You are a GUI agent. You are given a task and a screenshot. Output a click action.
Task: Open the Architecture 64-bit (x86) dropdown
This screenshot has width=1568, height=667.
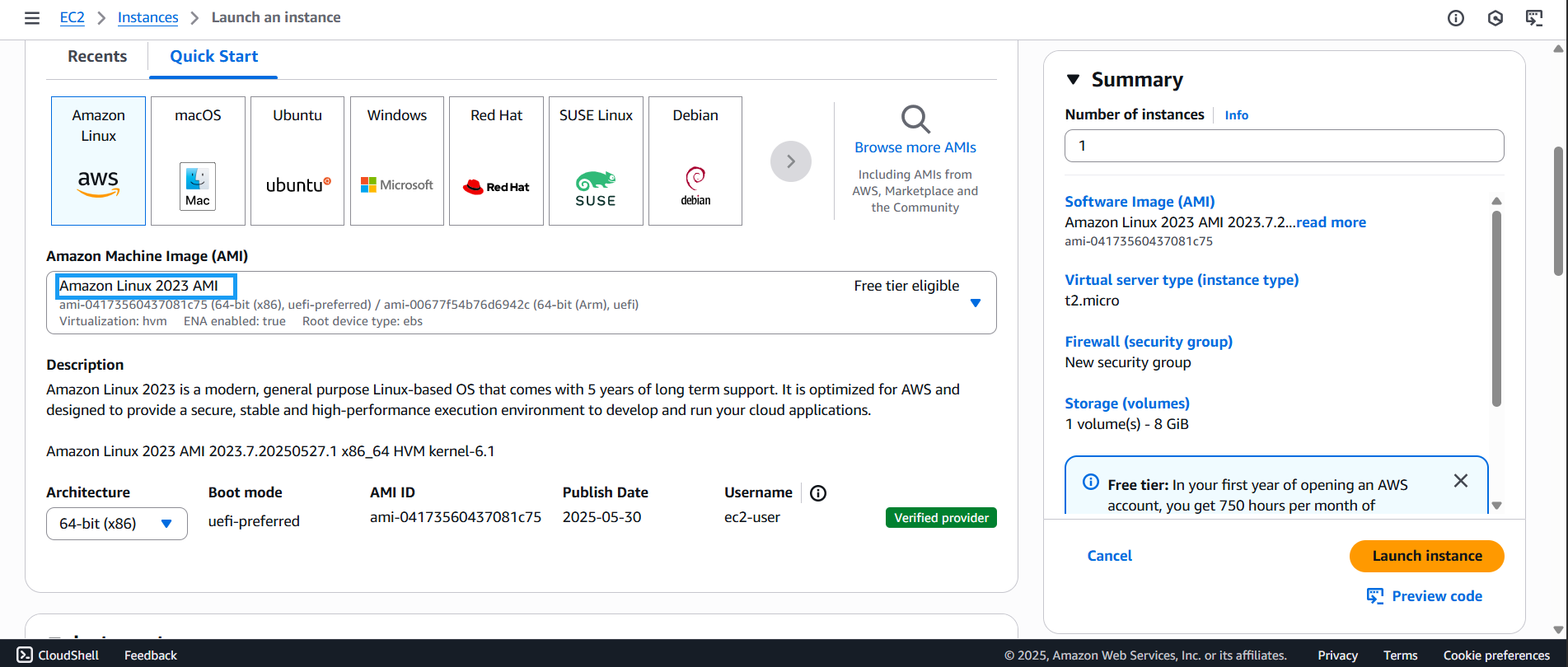tap(117, 524)
